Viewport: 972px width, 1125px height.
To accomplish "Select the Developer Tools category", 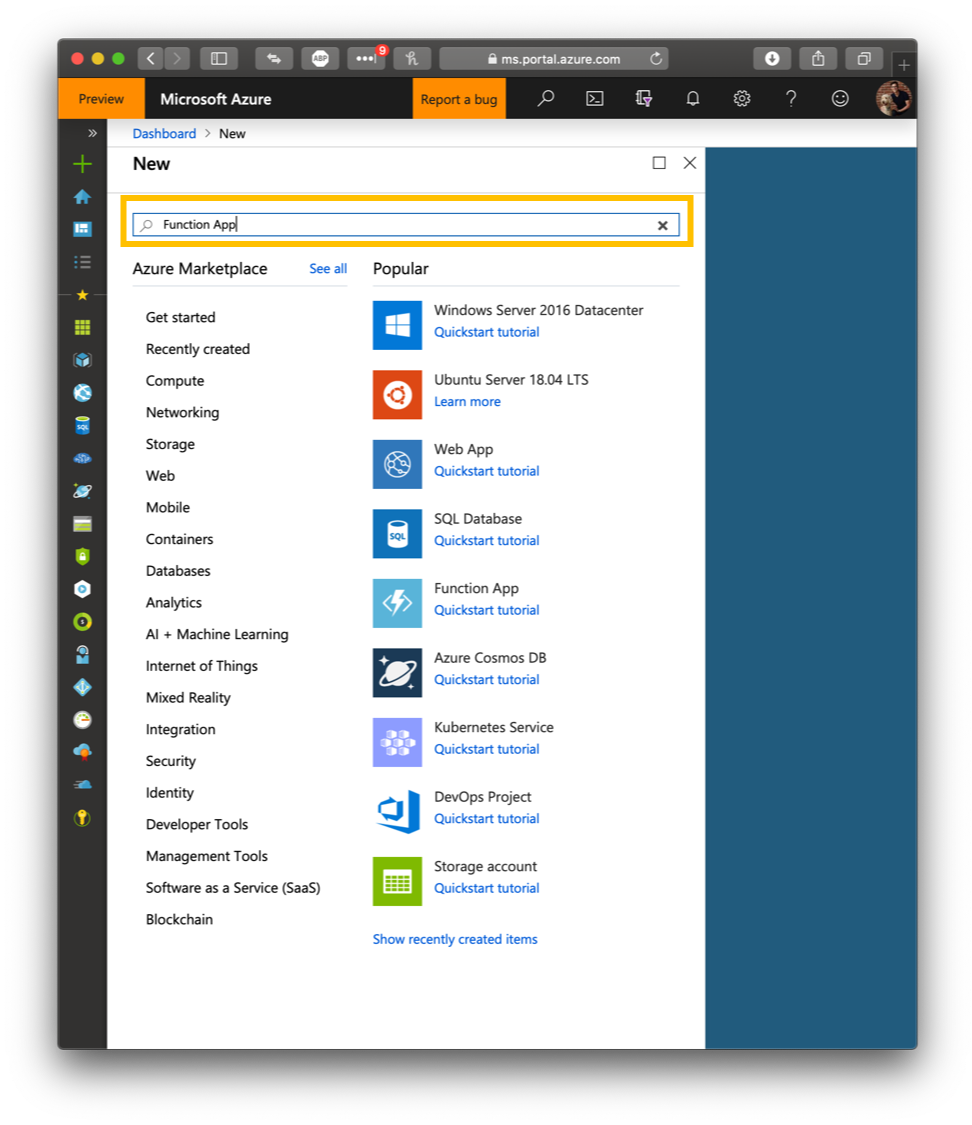I will pos(197,824).
